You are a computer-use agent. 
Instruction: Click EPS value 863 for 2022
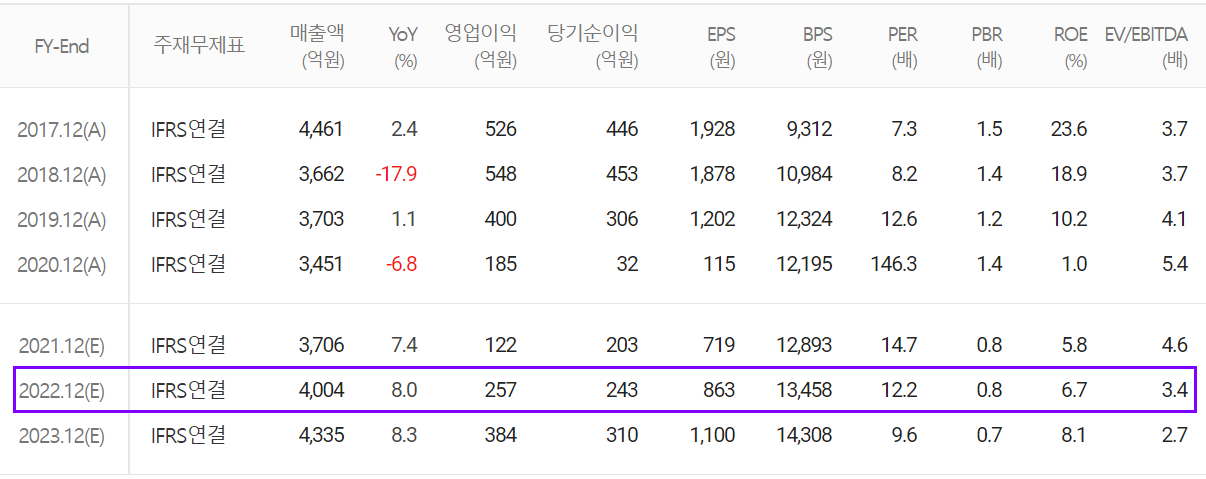(718, 390)
